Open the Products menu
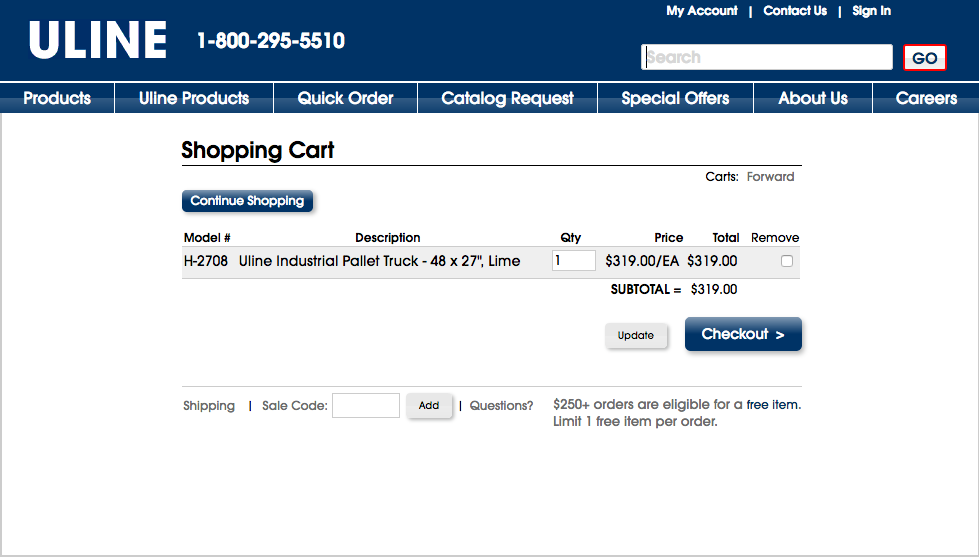Viewport: 979px width, 557px height. pos(57,98)
